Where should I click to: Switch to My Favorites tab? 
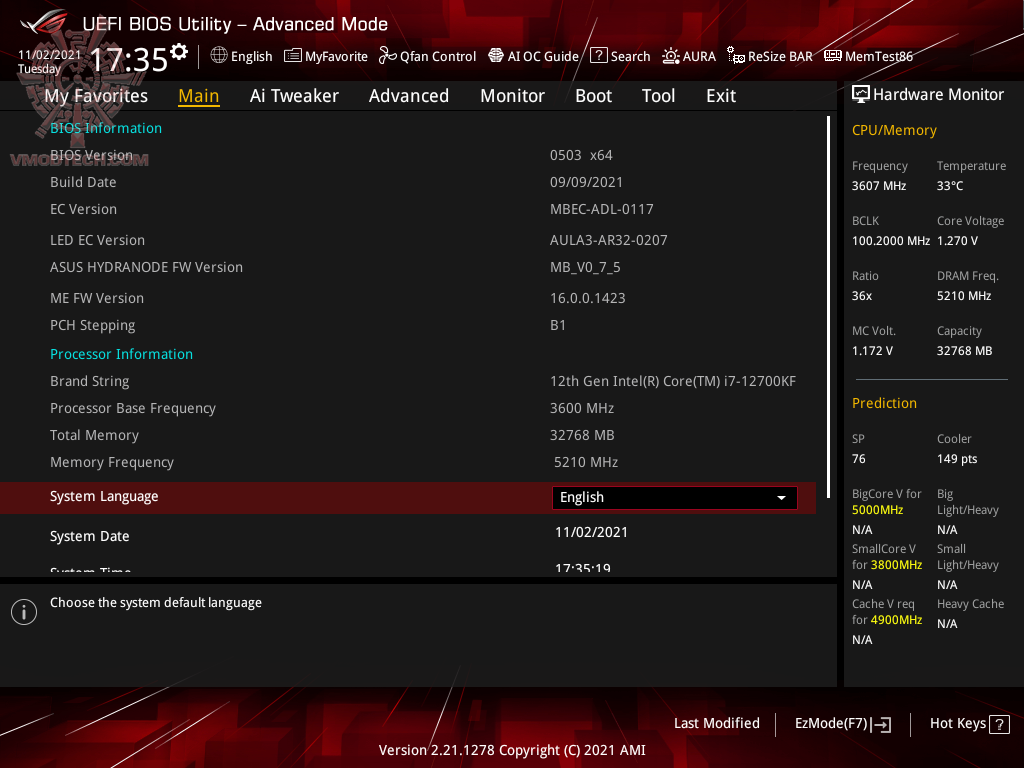(x=96, y=96)
